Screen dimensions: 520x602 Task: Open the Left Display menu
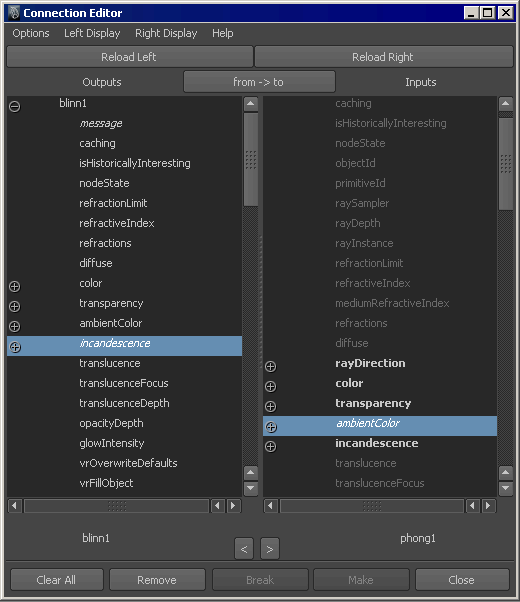(x=92, y=33)
